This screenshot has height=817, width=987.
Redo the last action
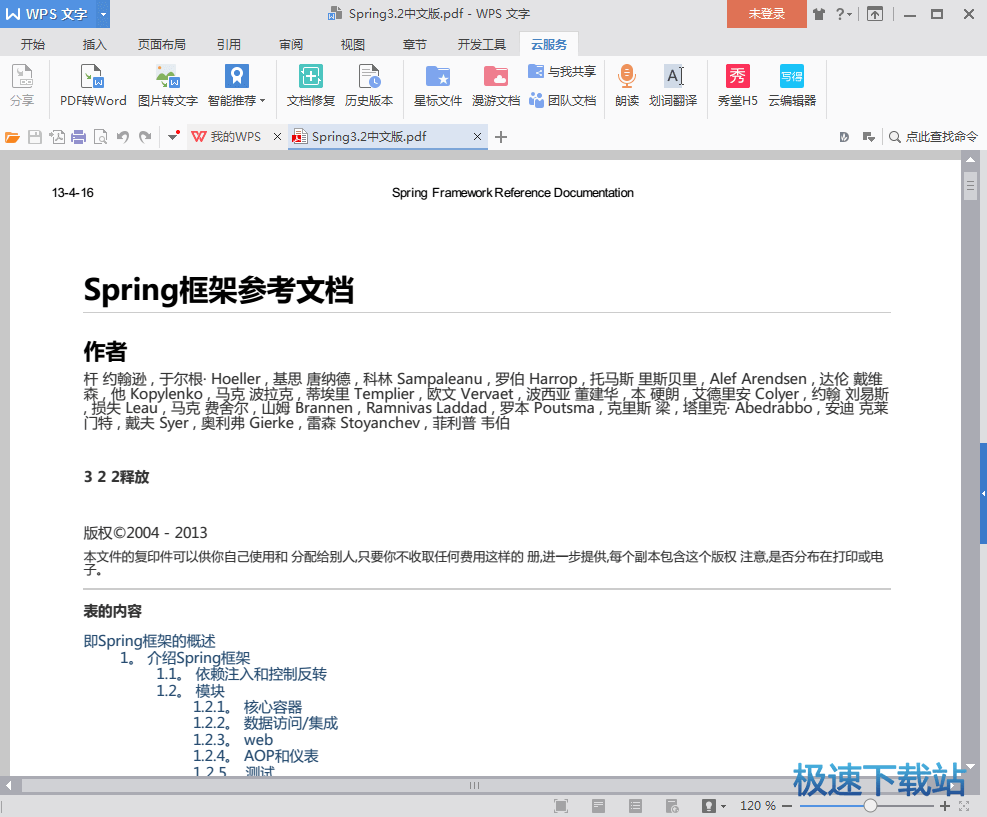145,137
